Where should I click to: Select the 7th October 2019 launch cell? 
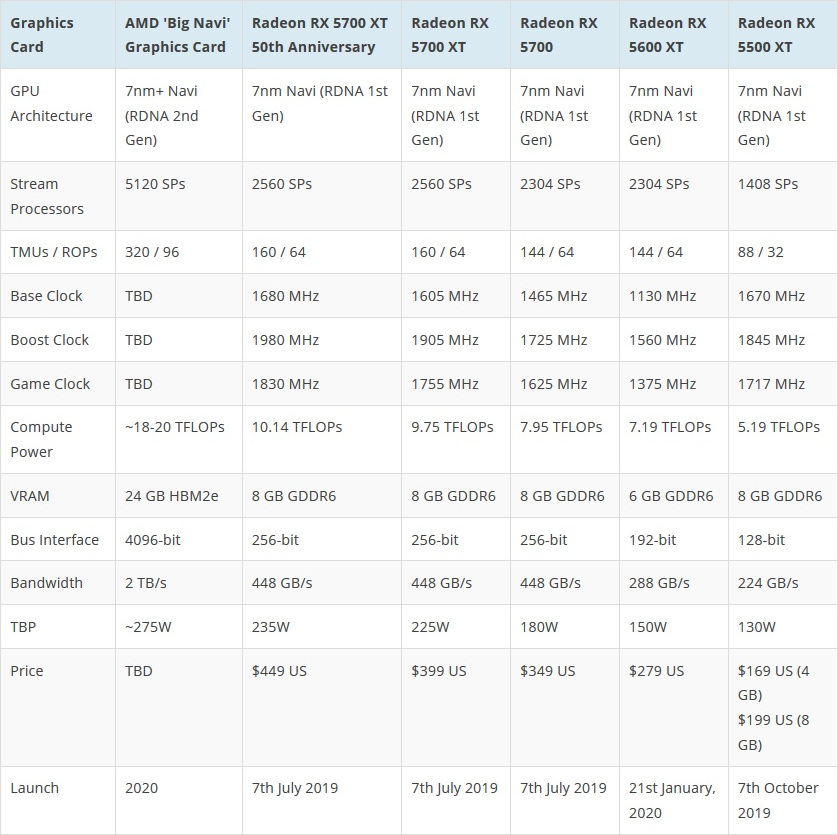783,800
